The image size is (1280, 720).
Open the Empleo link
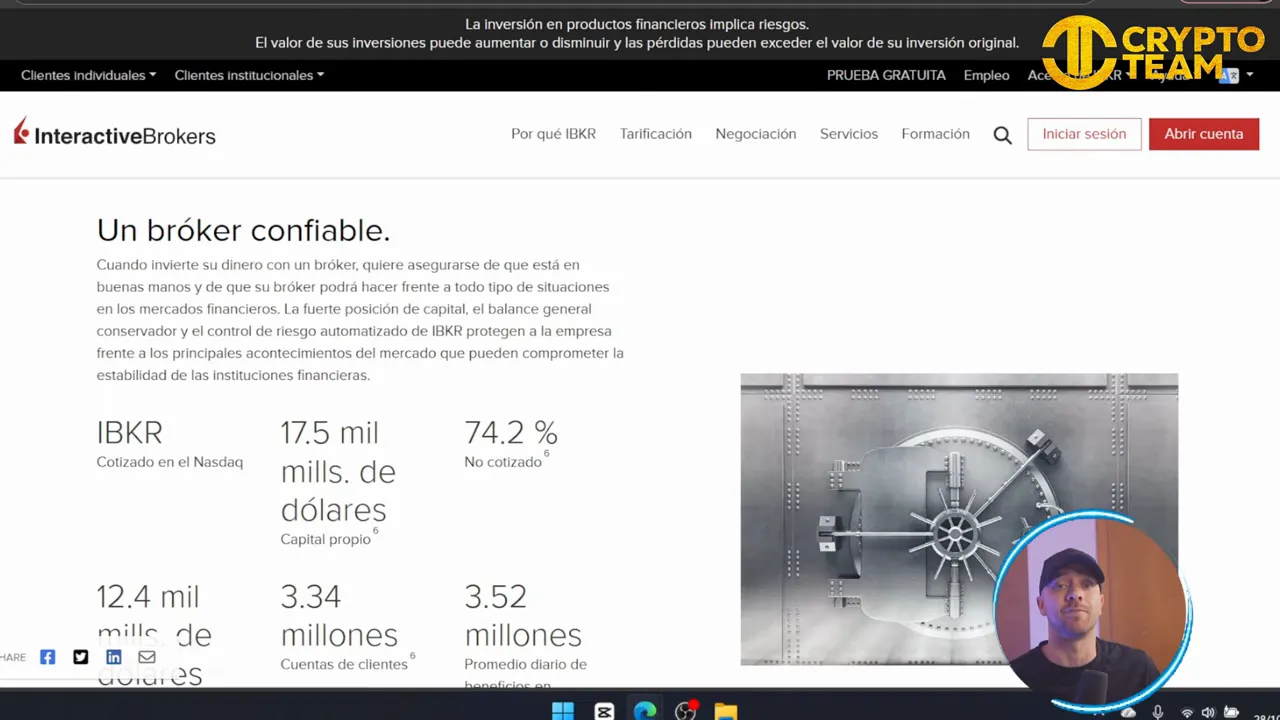(x=986, y=75)
